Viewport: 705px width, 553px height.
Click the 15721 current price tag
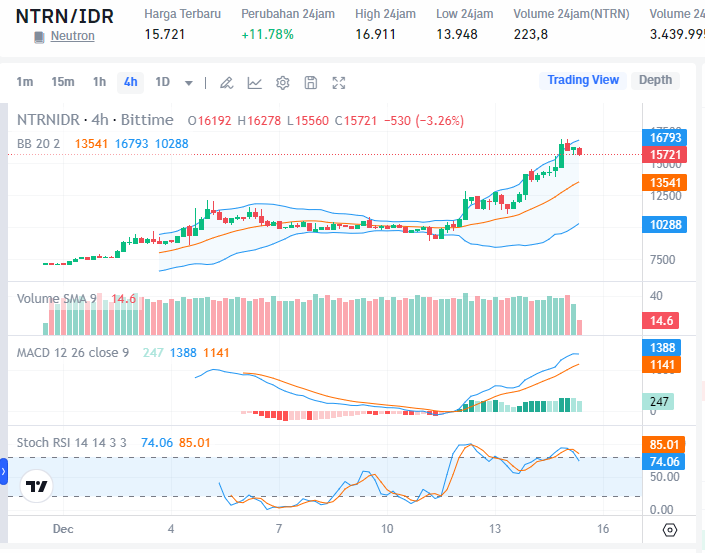[x=664, y=155]
